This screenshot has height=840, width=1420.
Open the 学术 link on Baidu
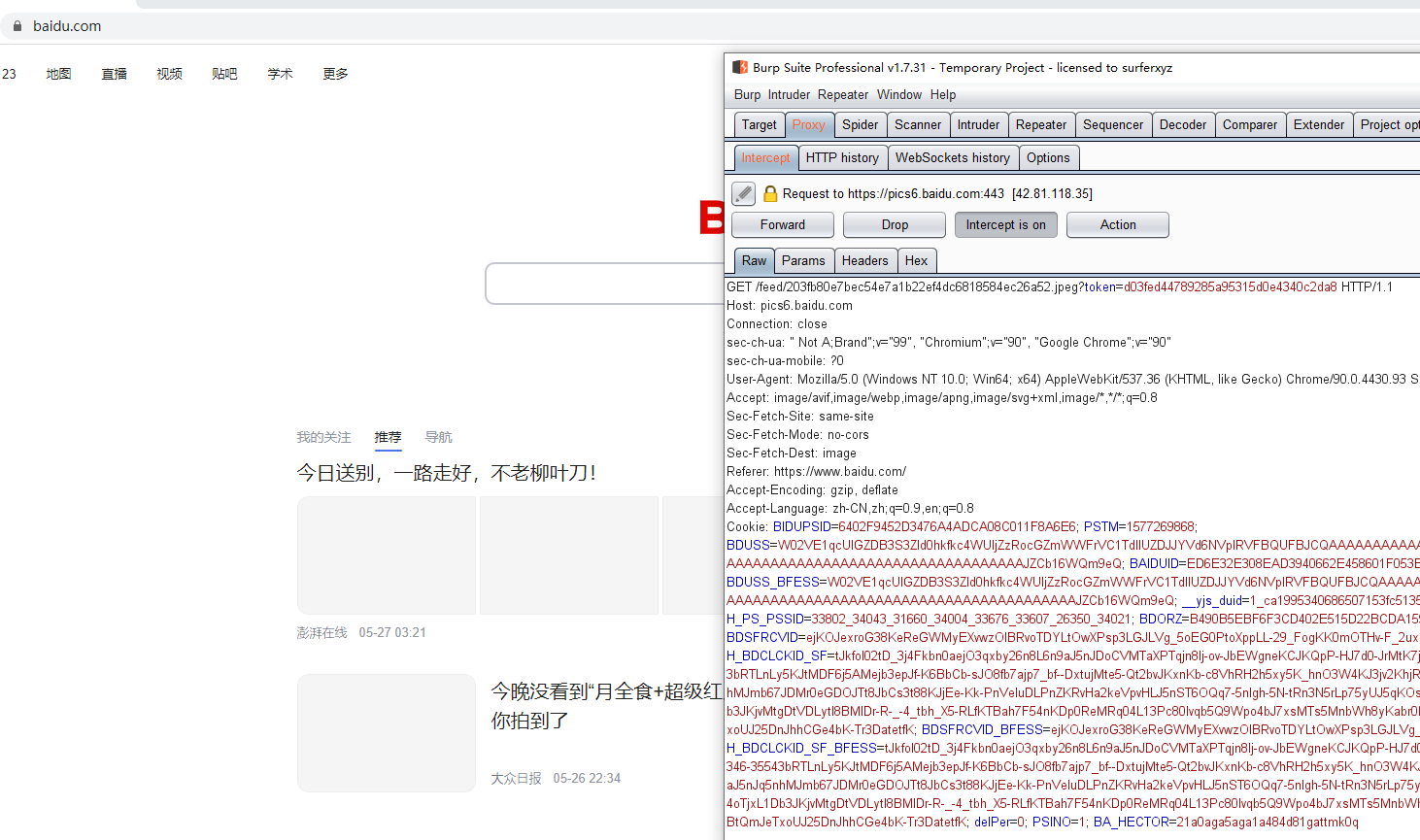click(x=280, y=74)
